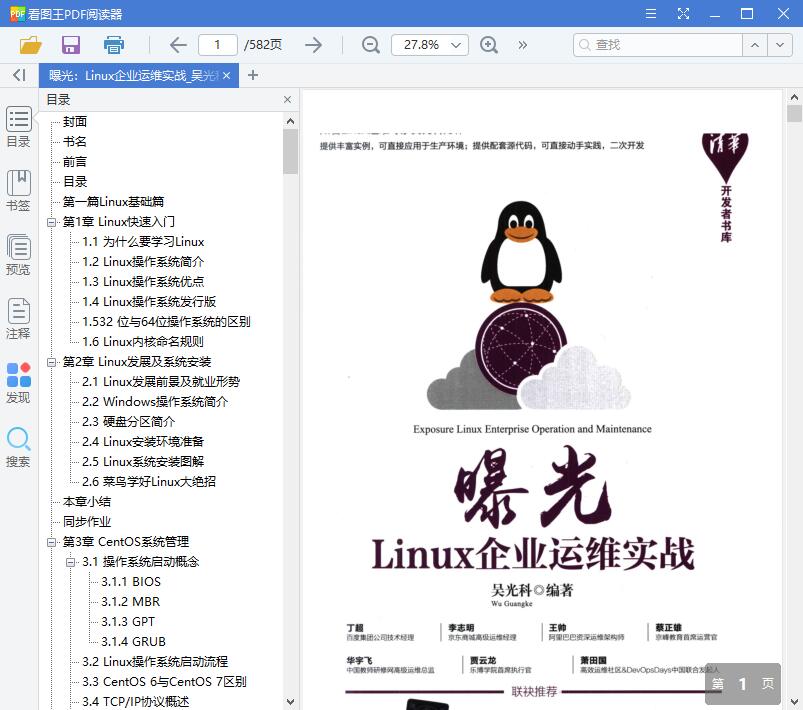The width and height of the screenshot is (803, 710).
Task: Jump to 目录 entry in outline tree
Action: coord(75,181)
